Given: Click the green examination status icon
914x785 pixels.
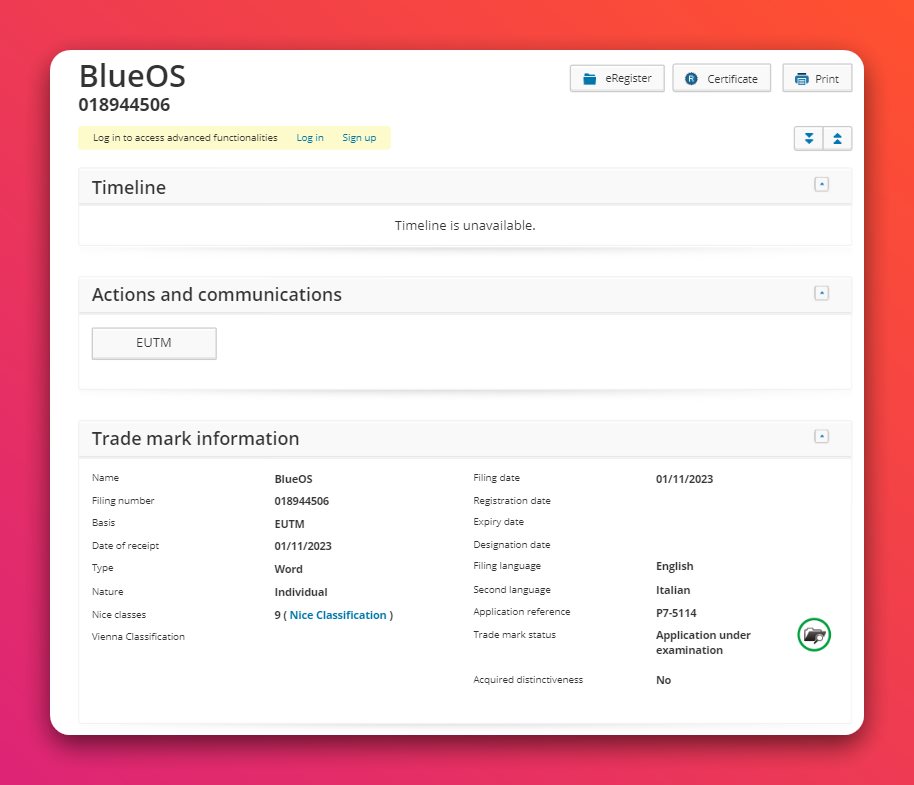Looking at the screenshot, I should (813, 634).
